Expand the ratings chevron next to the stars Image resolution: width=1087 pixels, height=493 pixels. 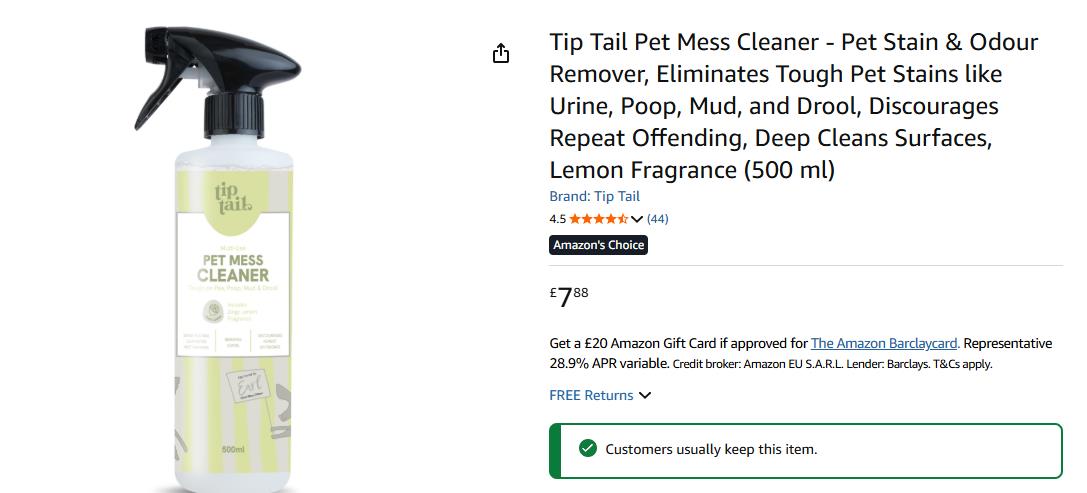coord(636,220)
